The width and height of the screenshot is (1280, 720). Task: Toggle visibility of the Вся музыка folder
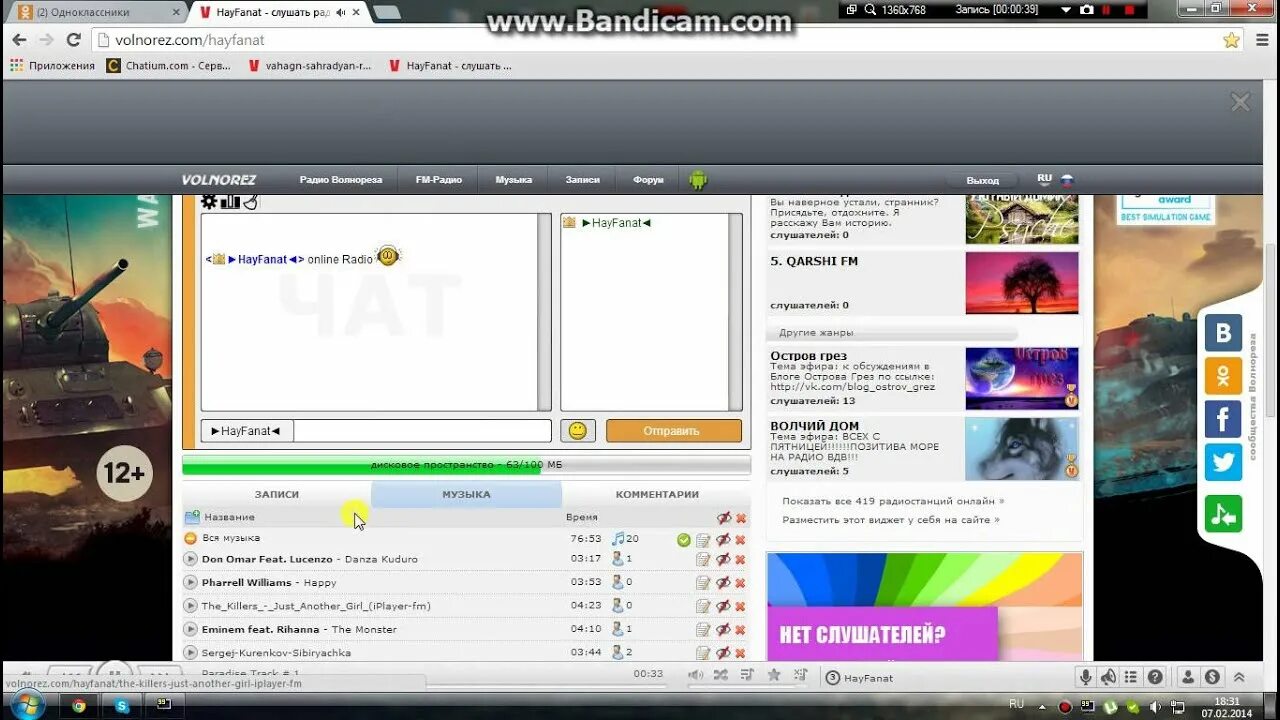point(723,540)
